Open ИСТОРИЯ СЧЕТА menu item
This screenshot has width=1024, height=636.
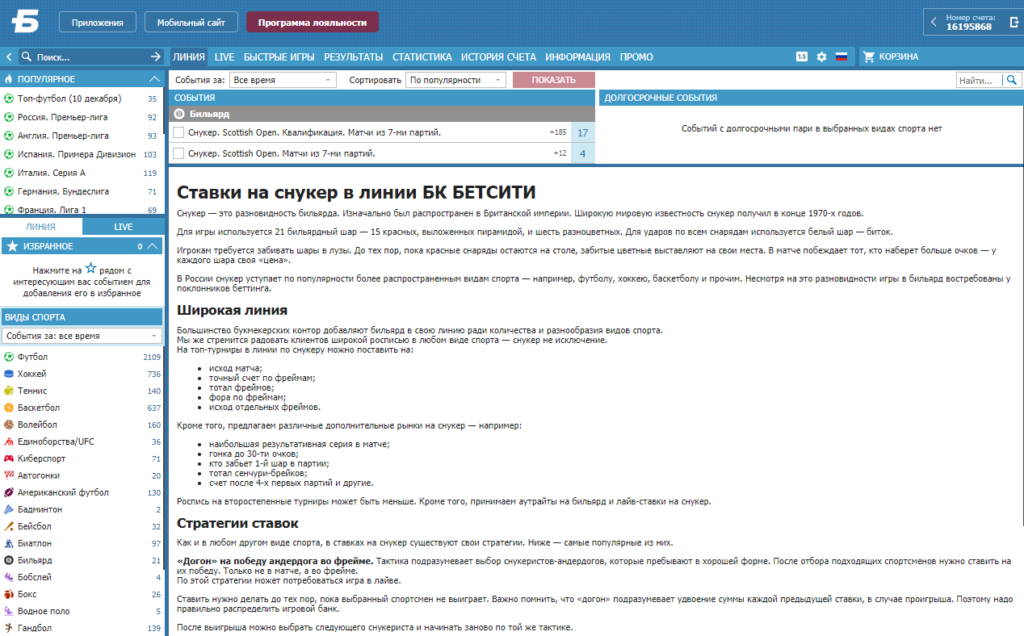point(498,57)
